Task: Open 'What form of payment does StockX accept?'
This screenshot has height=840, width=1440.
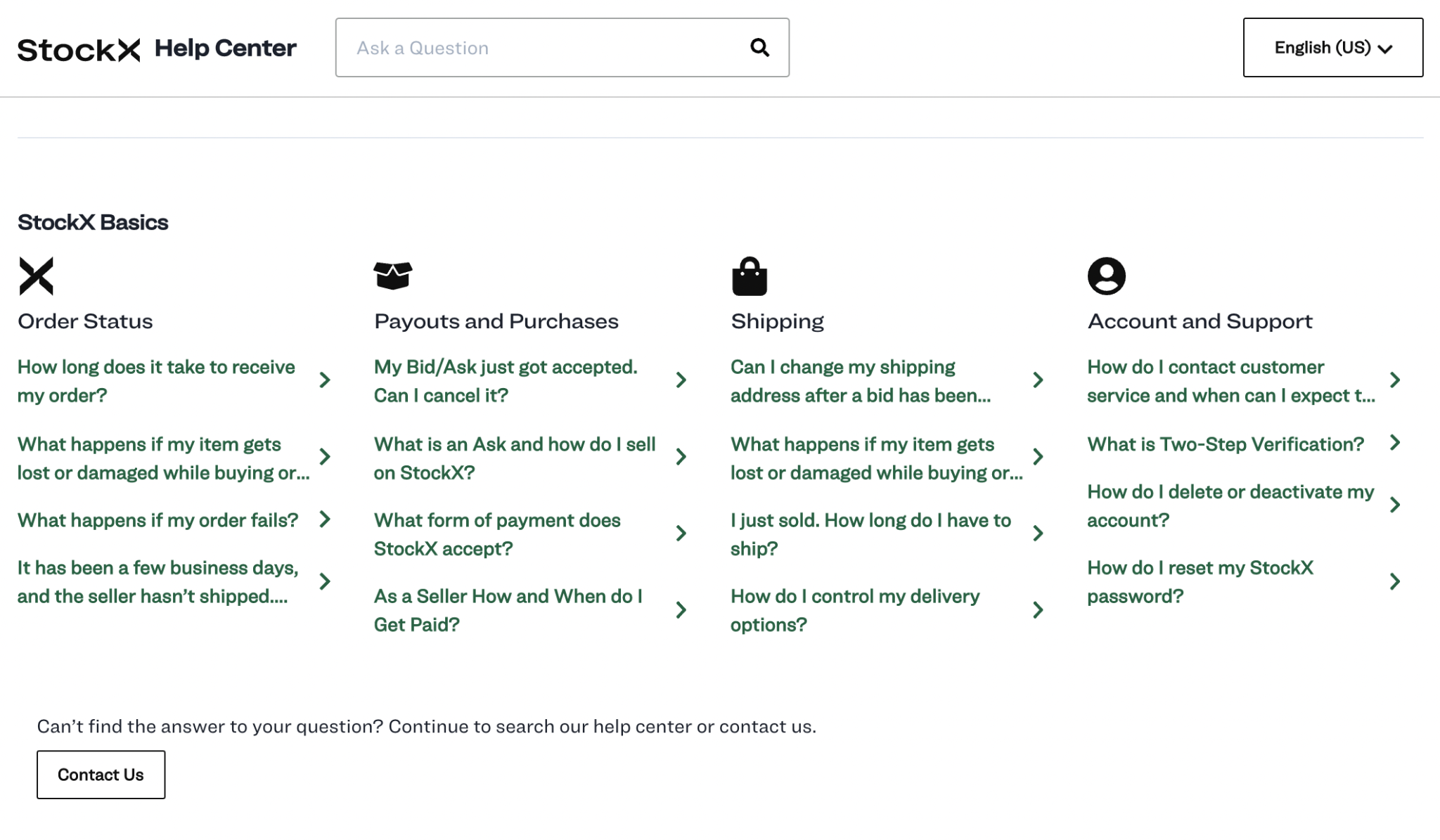Action: pyautogui.click(x=497, y=534)
